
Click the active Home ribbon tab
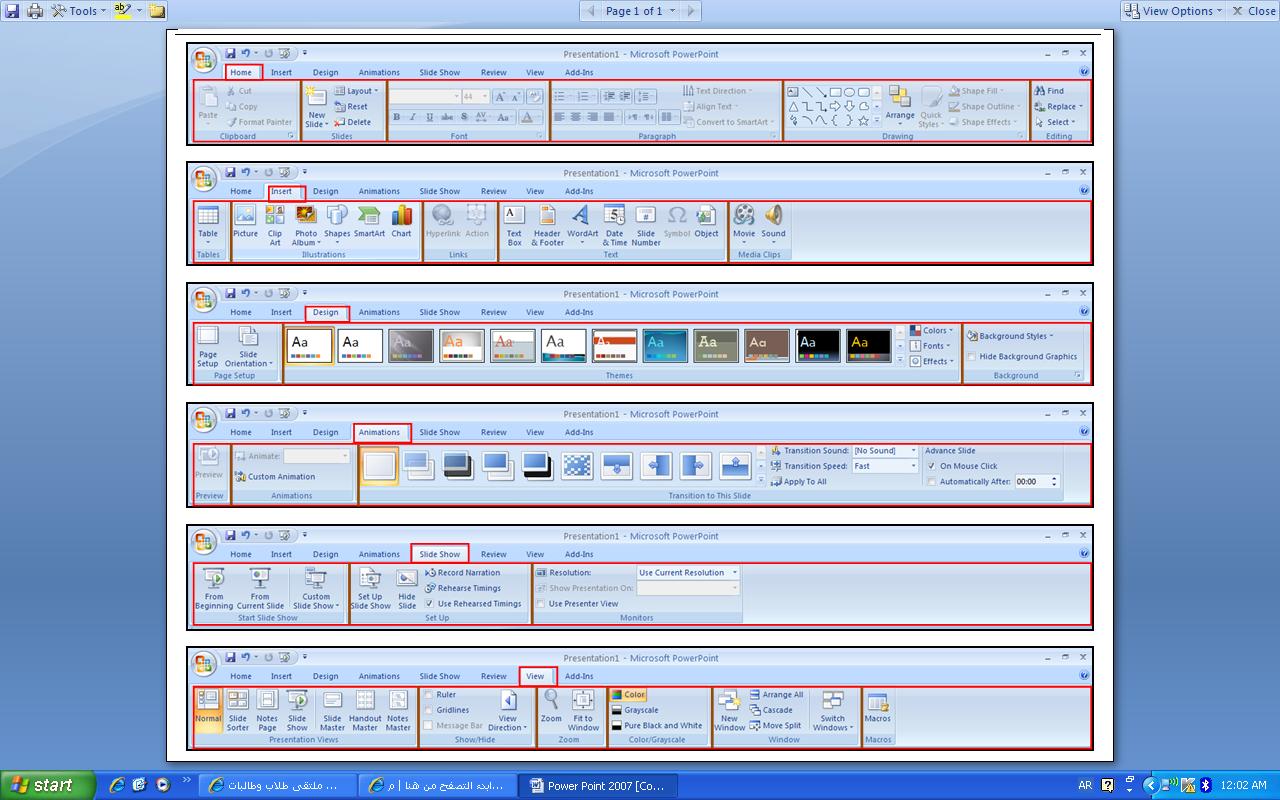pos(243,72)
